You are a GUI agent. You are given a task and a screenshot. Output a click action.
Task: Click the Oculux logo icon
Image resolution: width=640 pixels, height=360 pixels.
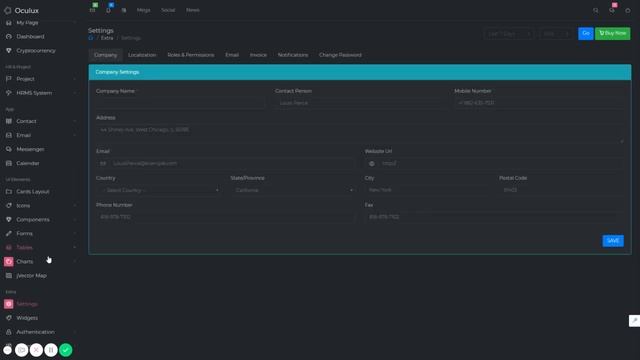click(x=8, y=11)
